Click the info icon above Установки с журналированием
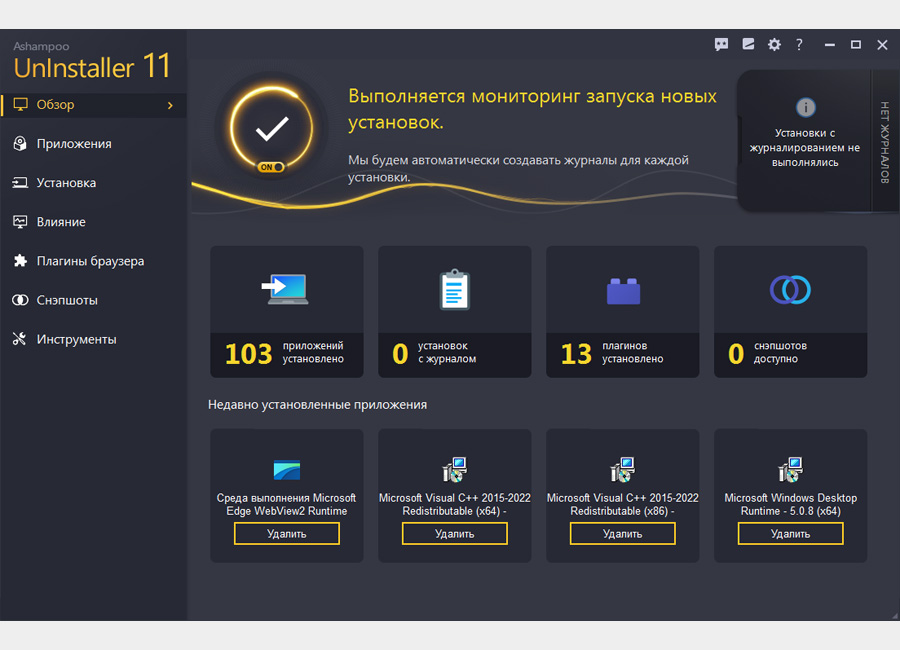This screenshot has width=900, height=650. (806, 107)
